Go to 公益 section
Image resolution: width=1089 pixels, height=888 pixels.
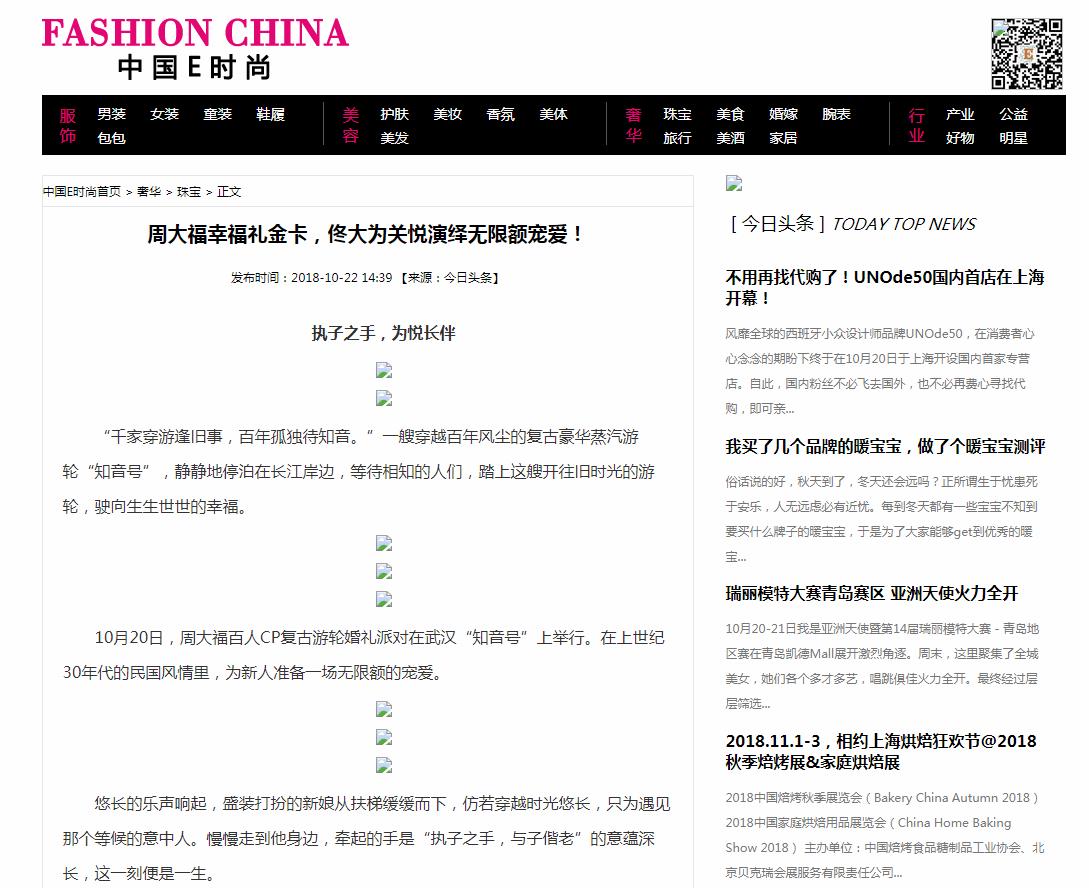(1013, 114)
